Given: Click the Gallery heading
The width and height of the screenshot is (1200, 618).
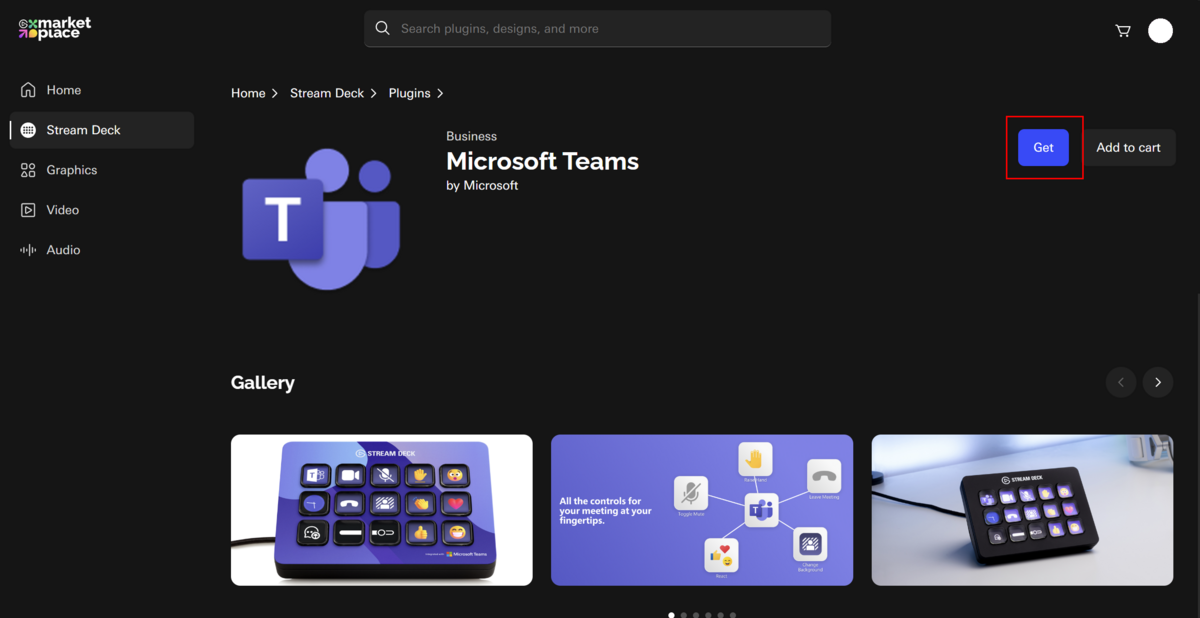Looking at the screenshot, I should pyautogui.click(x=263, y=382).
